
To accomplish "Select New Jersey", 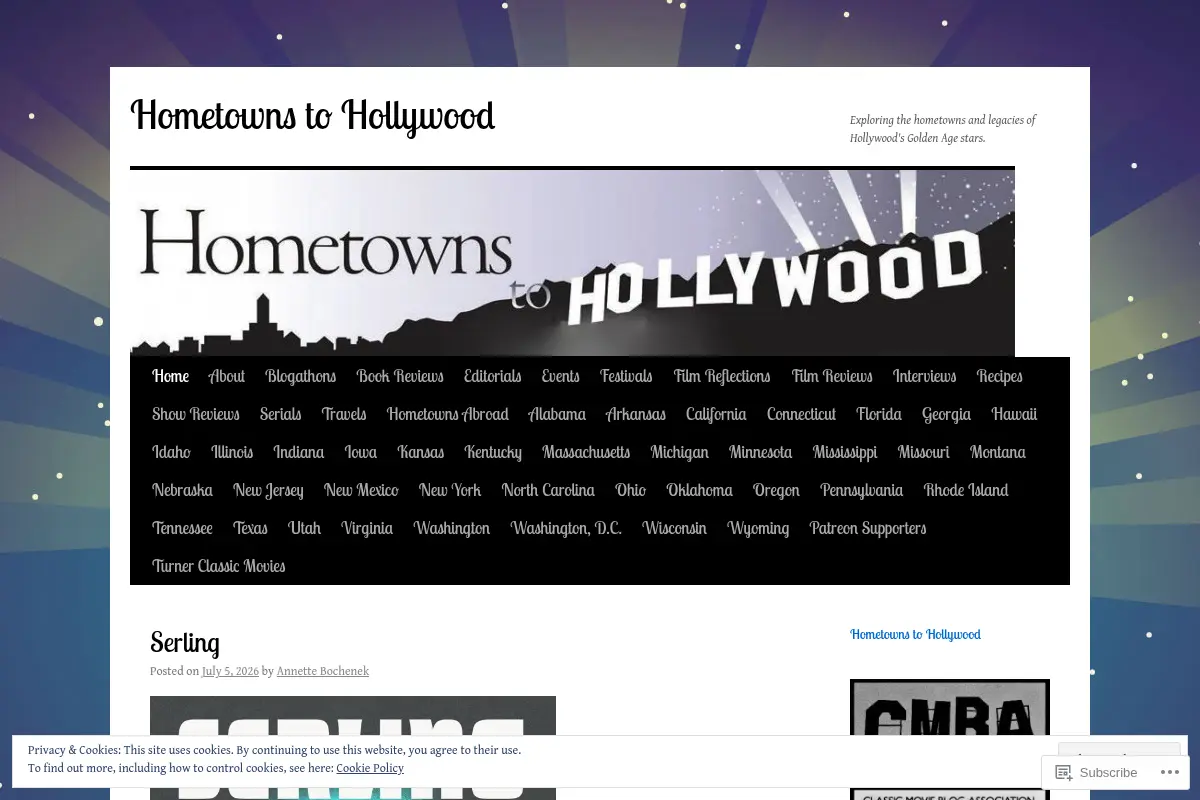I will pos(268,490).
